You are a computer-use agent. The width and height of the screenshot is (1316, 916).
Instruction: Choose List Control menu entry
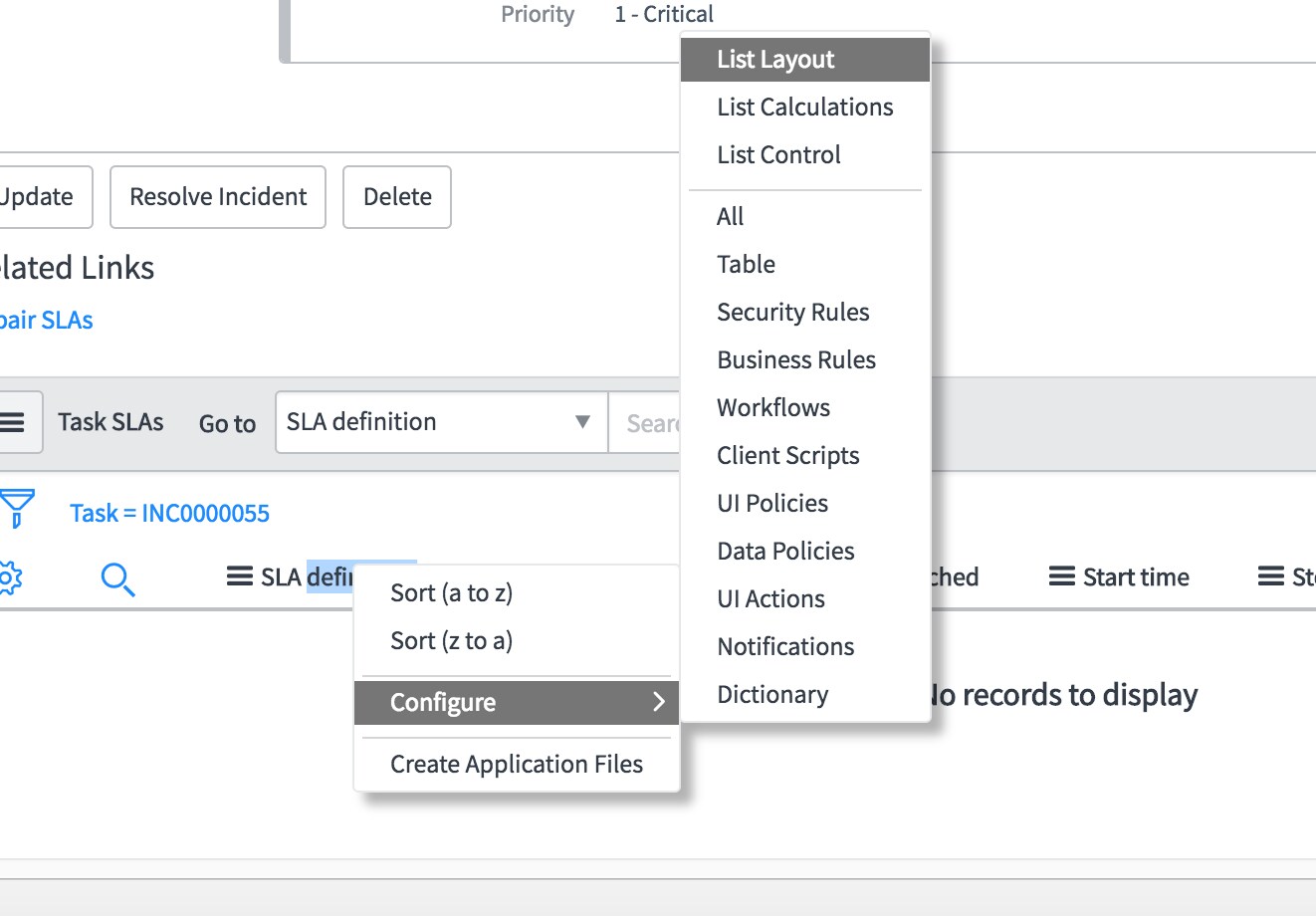coord(805,154)
